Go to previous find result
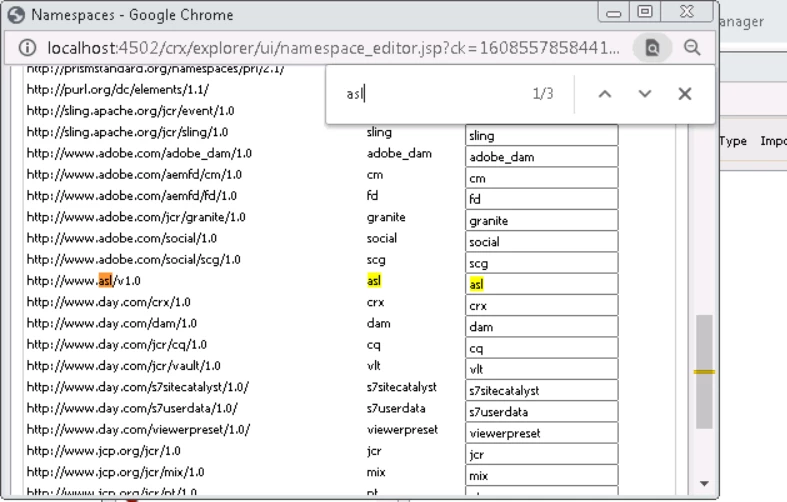The height and width of the screenshot is (502, 787). coord(605,94)
